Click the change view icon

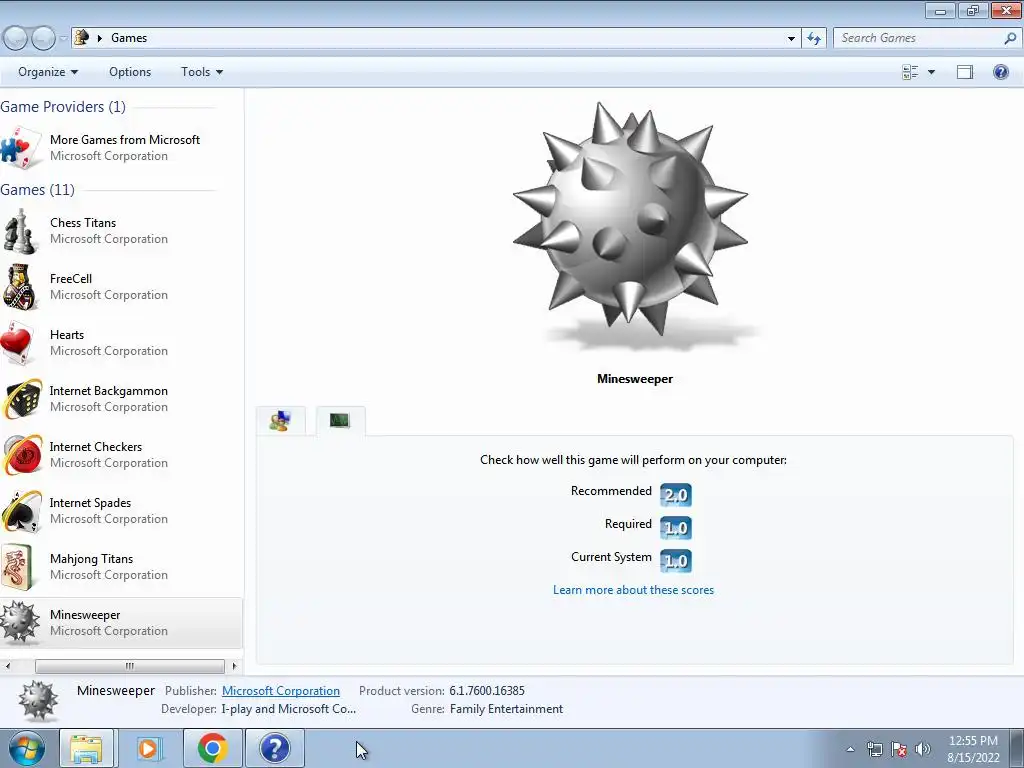(x=910, y=72)
